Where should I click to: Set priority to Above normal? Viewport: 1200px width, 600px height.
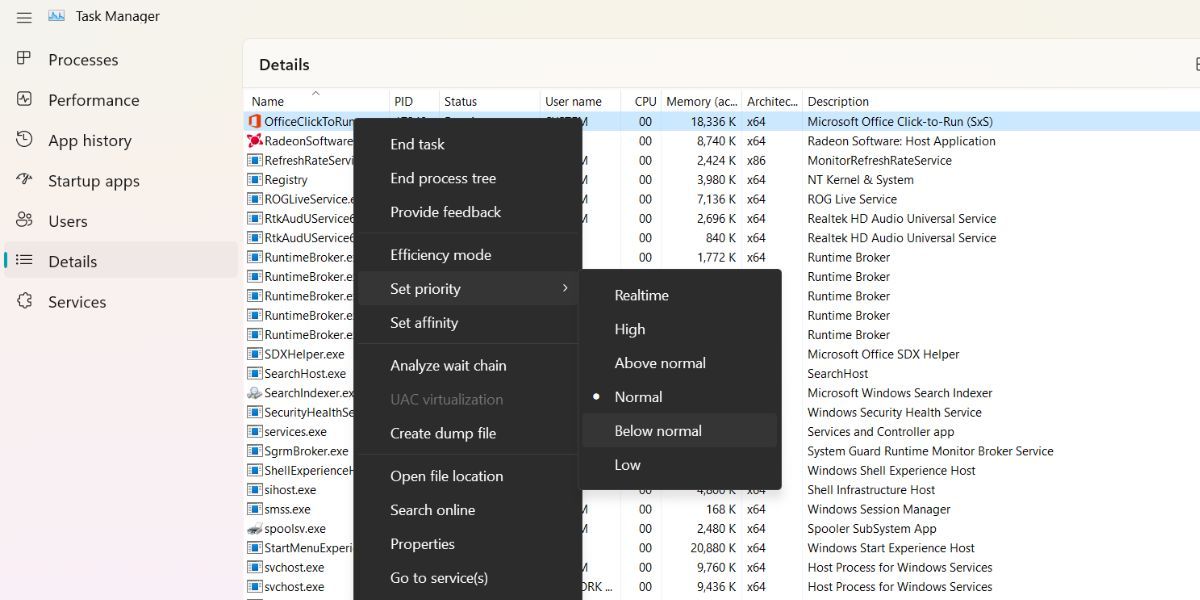coord(680,363)
